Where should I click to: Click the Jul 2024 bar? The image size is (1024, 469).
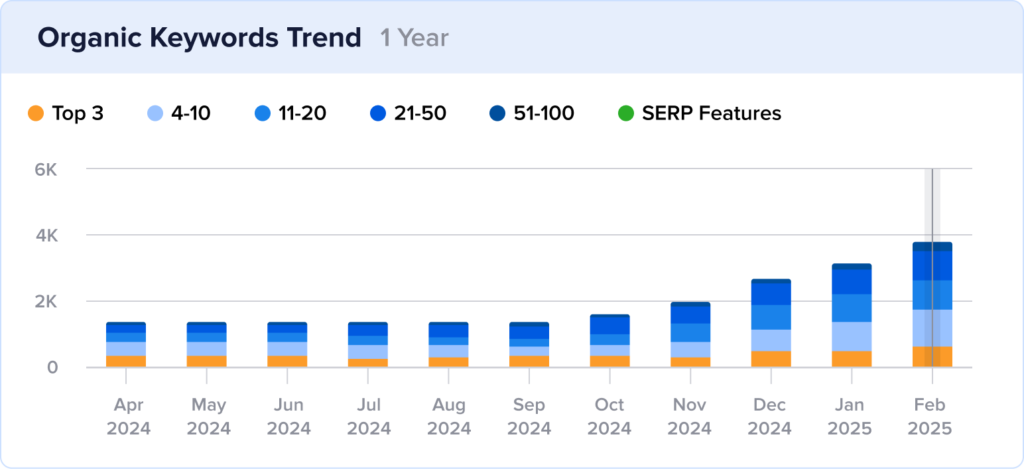coord(368,344)
